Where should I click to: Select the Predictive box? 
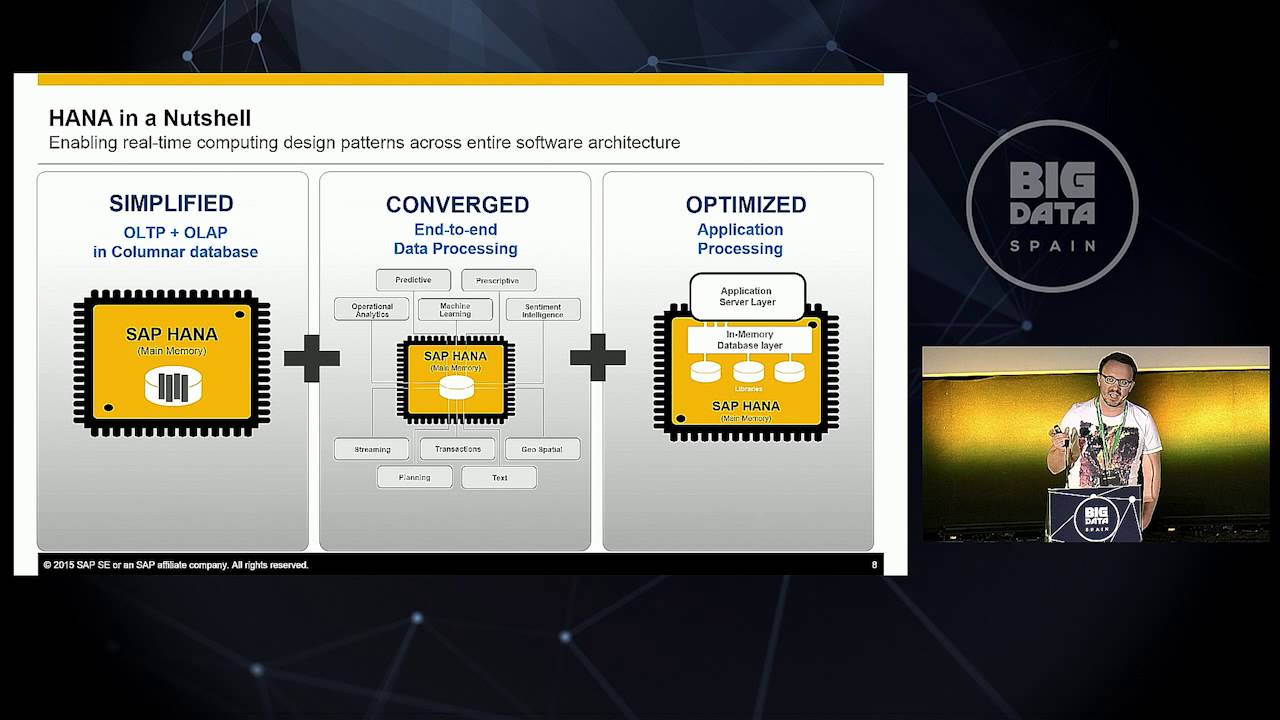coord(413,280)
